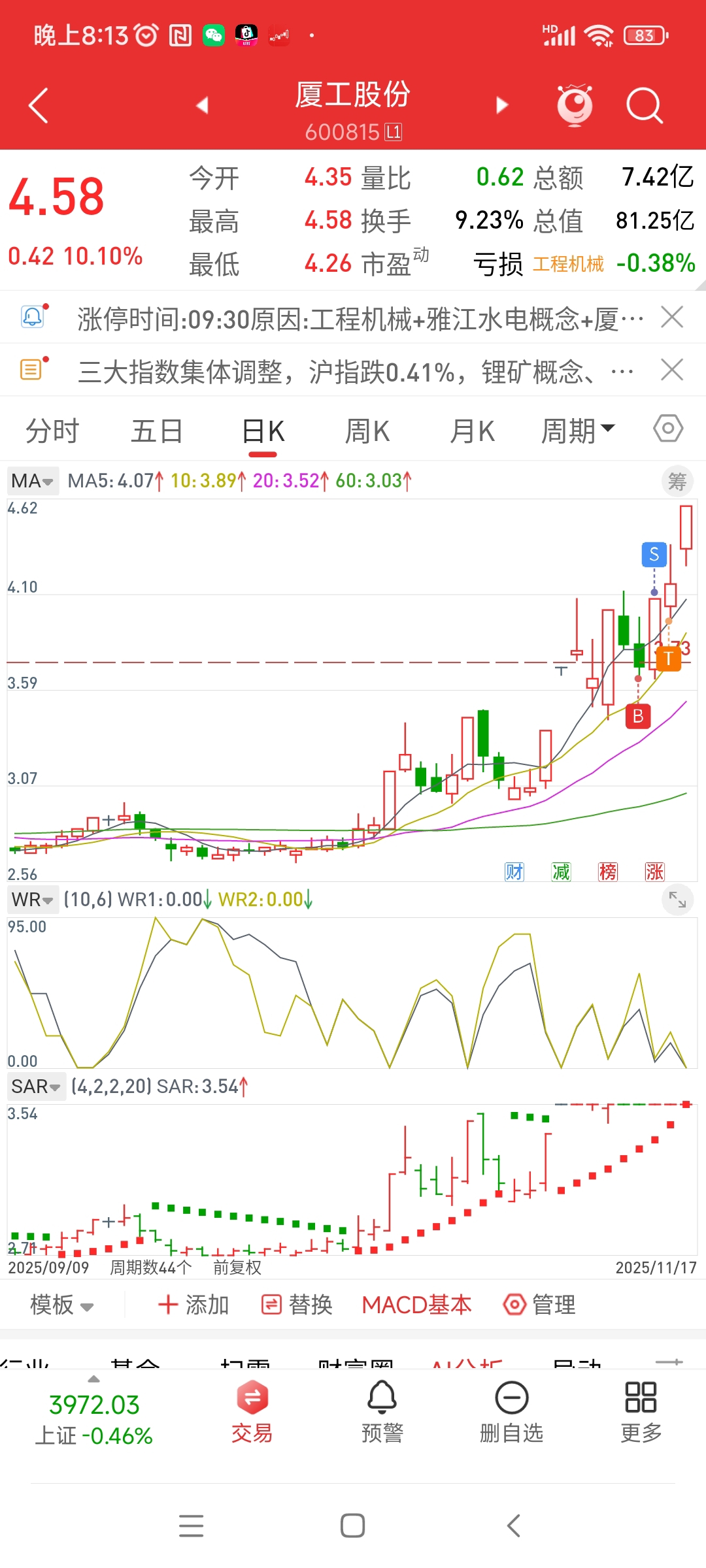This screenshot has width=706, height=1568.
Task: Tap the S sell marker on chart
Action: click(654, 555)
